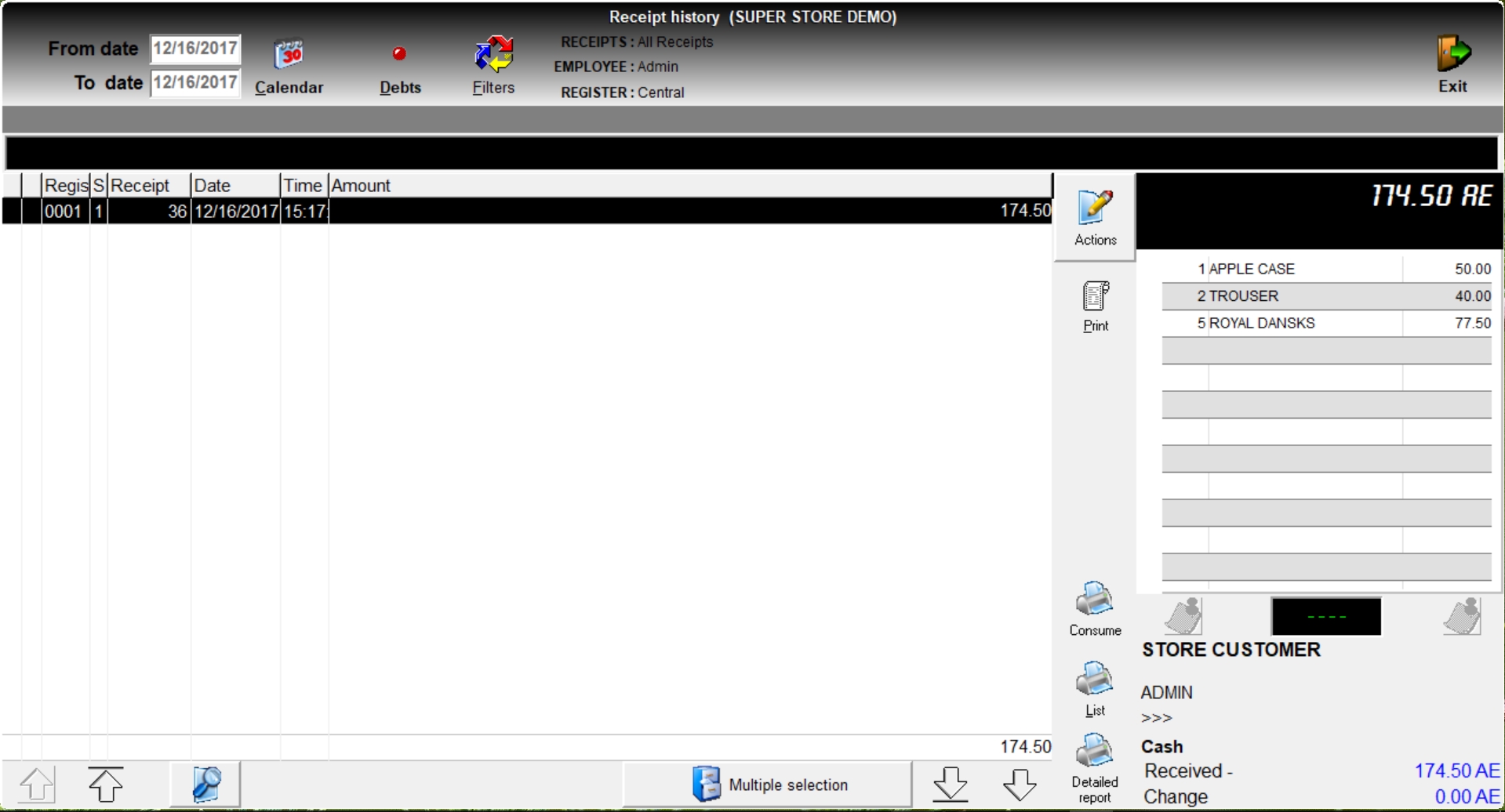Screen dimensions: 1505x812
Task: Click the Date column header
Action: [234, 186]
